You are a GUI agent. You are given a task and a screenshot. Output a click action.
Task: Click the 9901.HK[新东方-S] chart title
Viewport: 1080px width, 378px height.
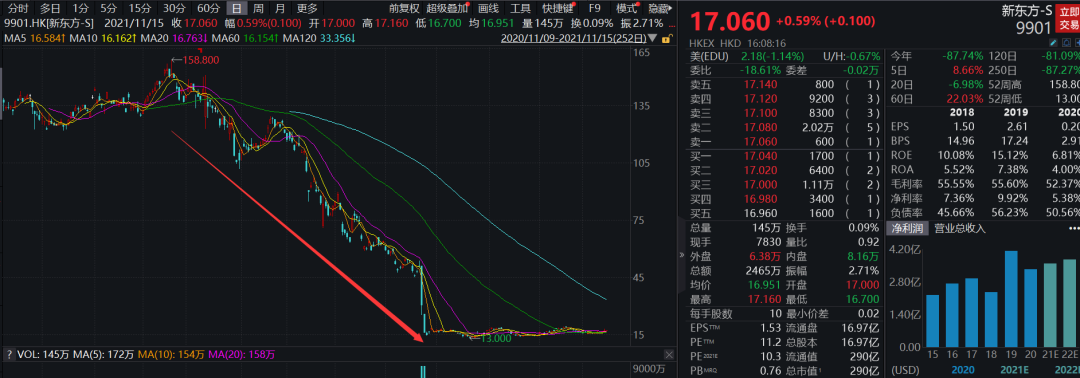tap(49, 23)
